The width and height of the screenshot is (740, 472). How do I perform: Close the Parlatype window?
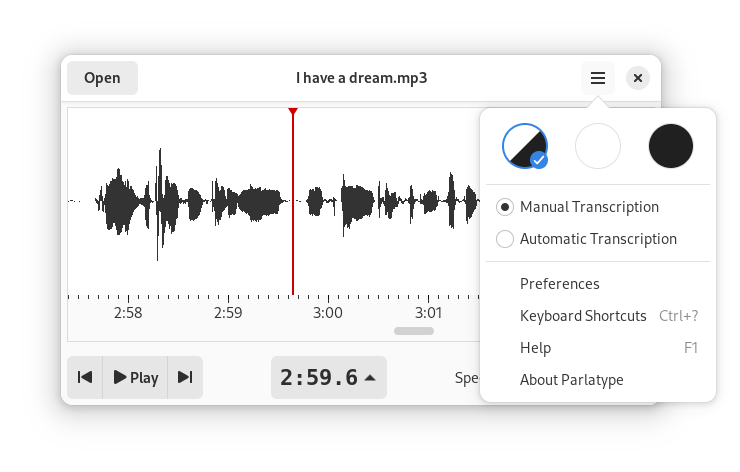(638, 78)
